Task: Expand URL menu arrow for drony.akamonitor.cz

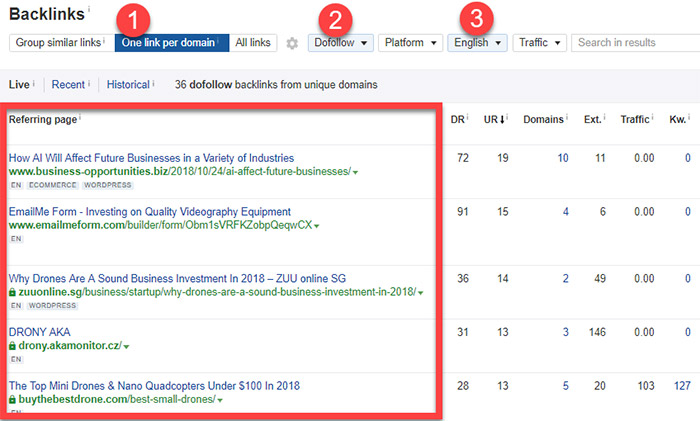Action: pos(126,346)
